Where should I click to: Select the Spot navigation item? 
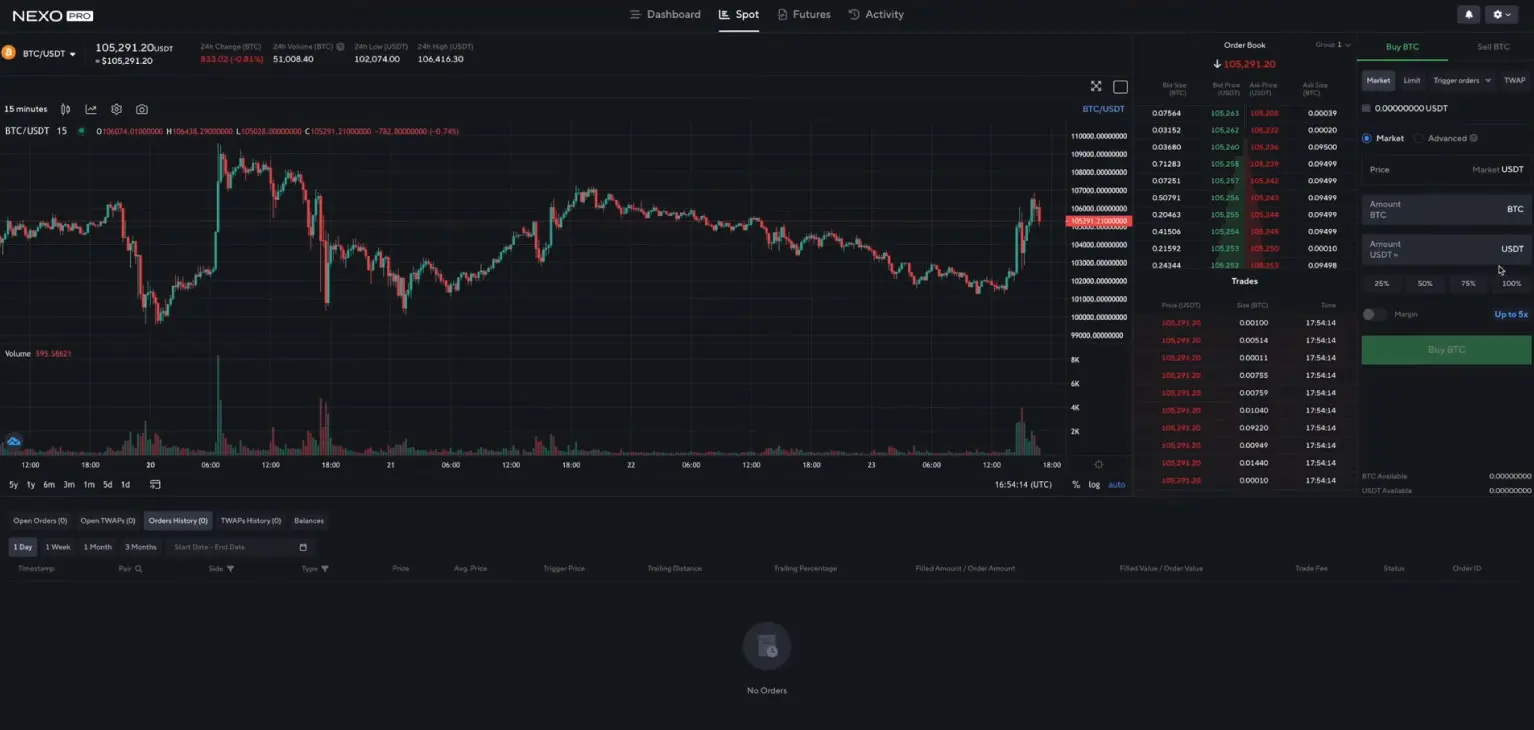[x=739, y=15]
